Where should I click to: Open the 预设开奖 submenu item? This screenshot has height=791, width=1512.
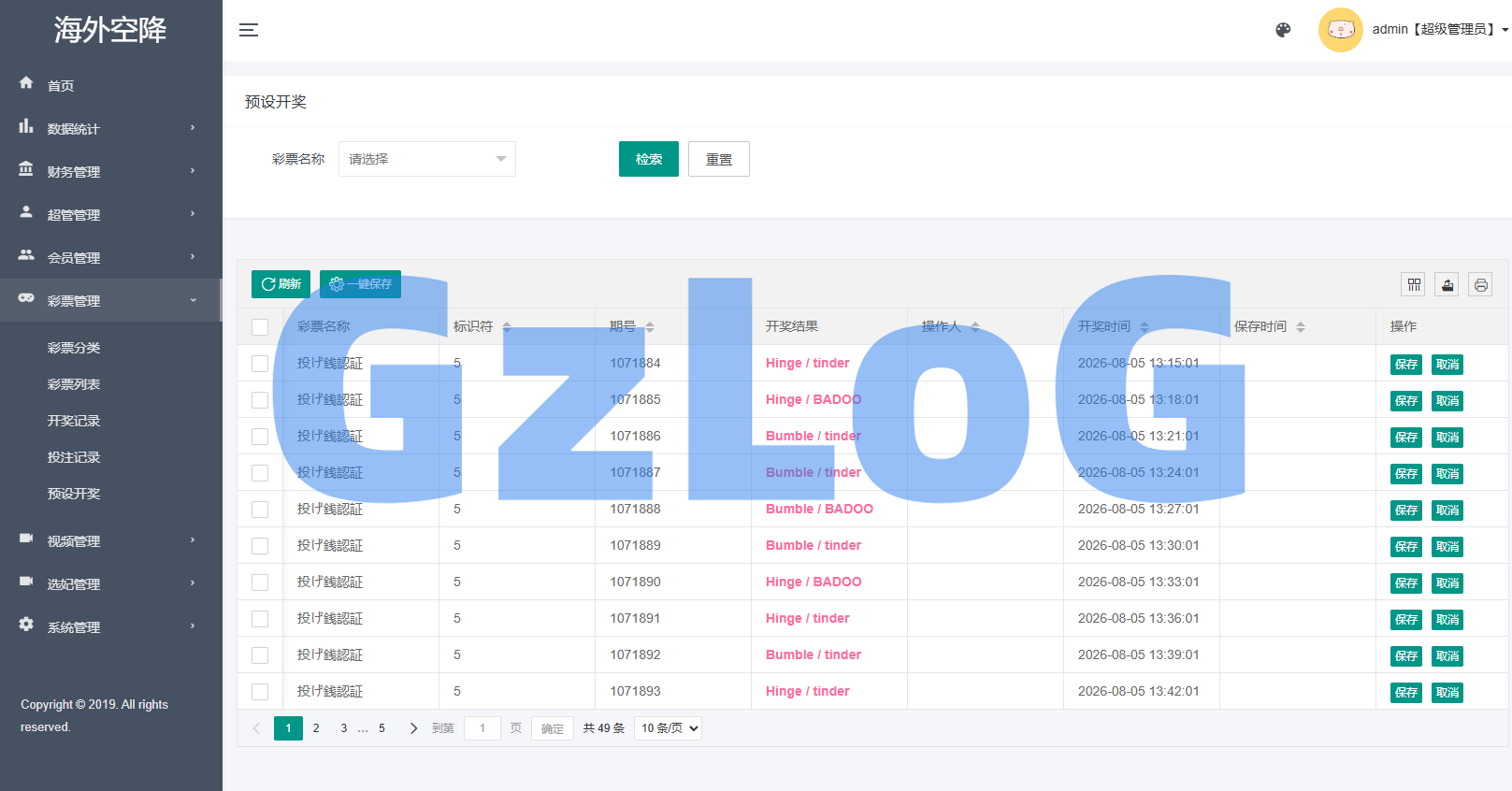click(74, 494)
